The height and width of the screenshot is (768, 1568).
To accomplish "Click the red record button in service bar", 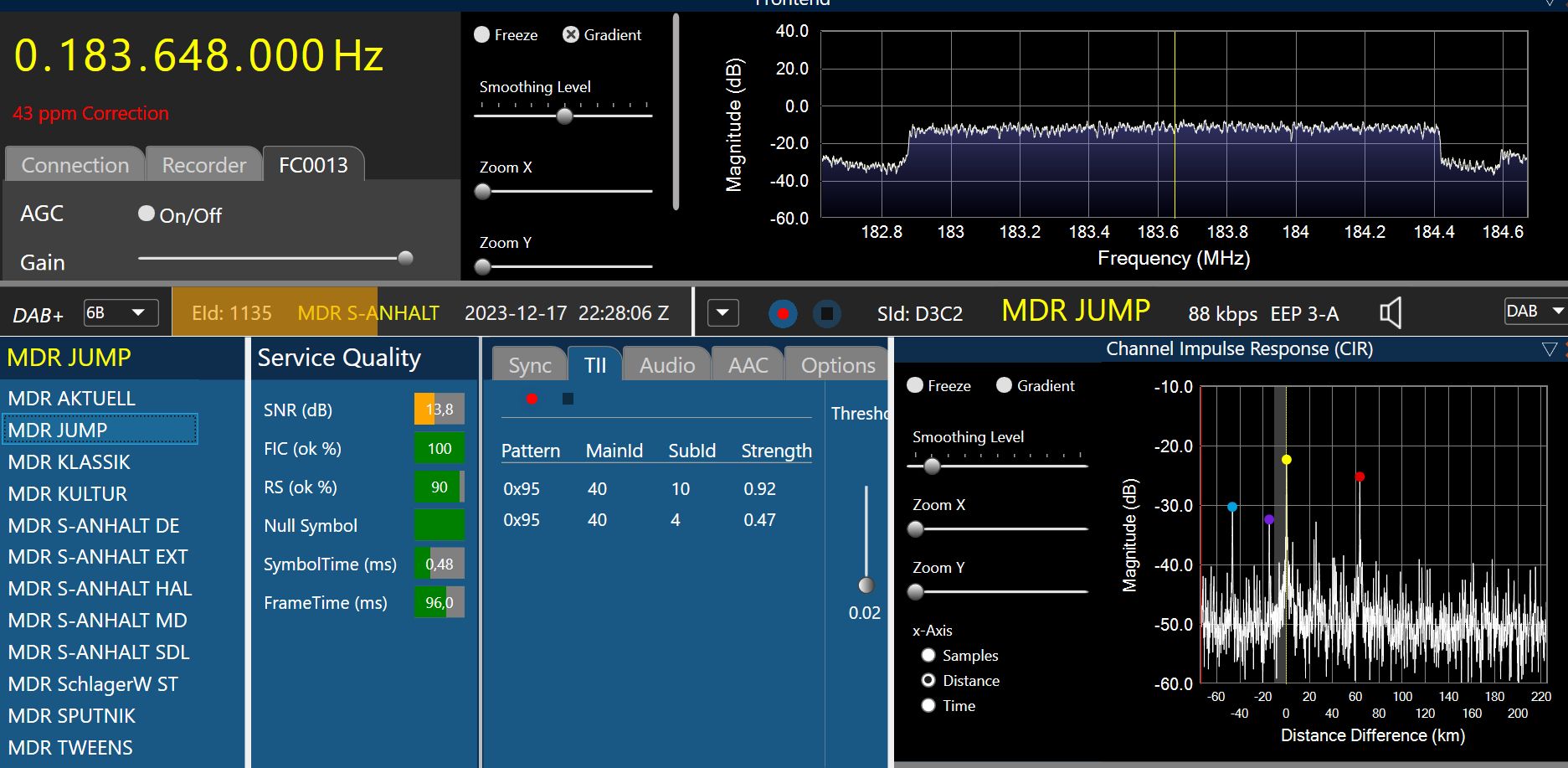I will tap(783, 314).
